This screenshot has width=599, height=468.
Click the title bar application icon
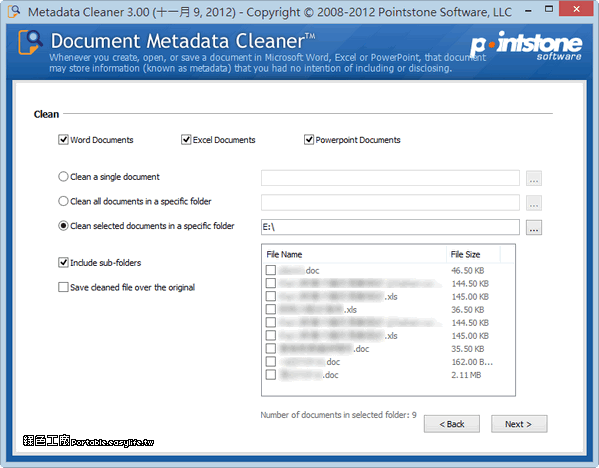[14, 11]
